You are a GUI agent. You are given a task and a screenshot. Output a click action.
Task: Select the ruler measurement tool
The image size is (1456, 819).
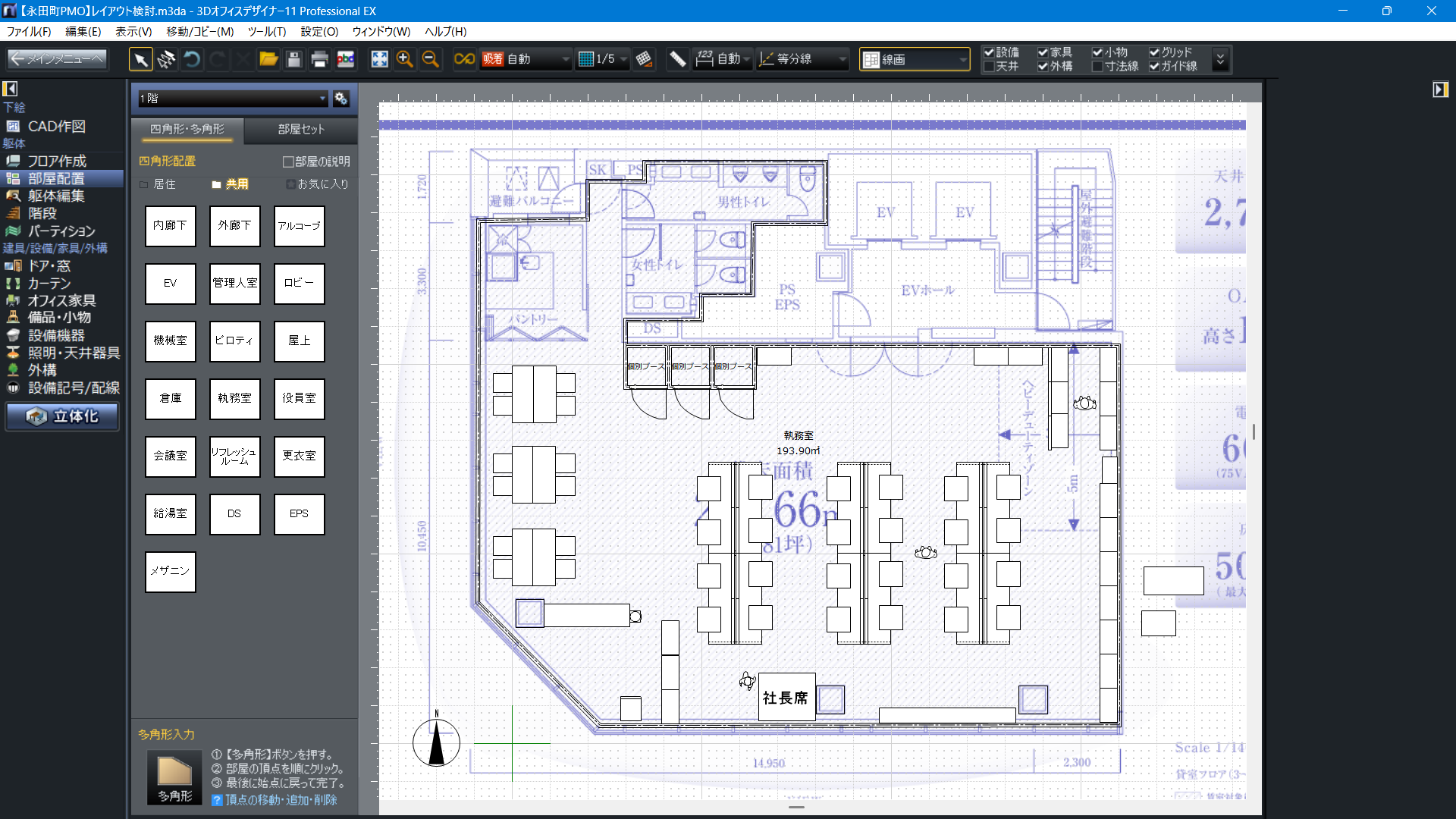tap(677, 59)
